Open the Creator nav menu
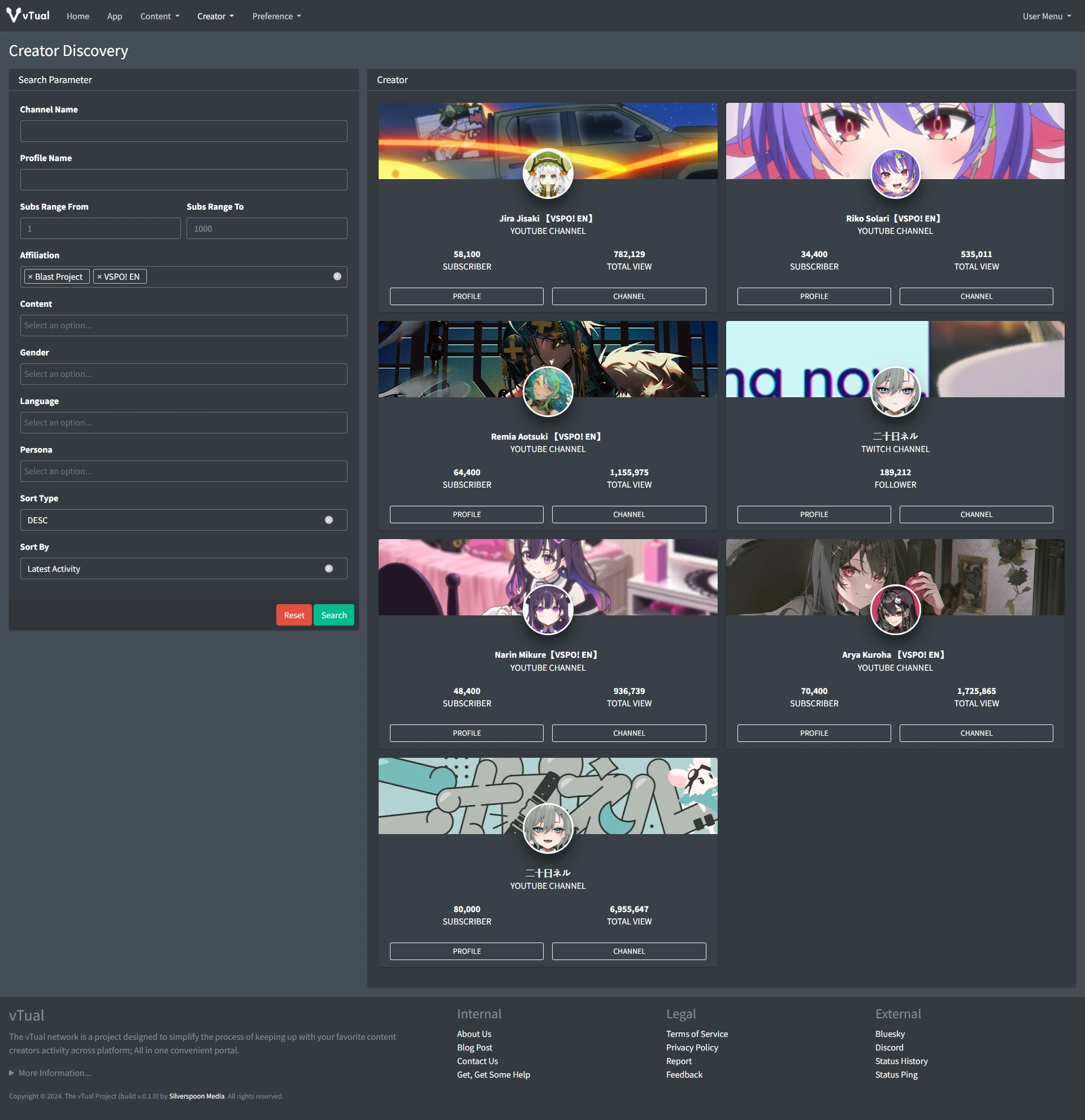This screenshot has width=1085, height=1120. point(215,16)
